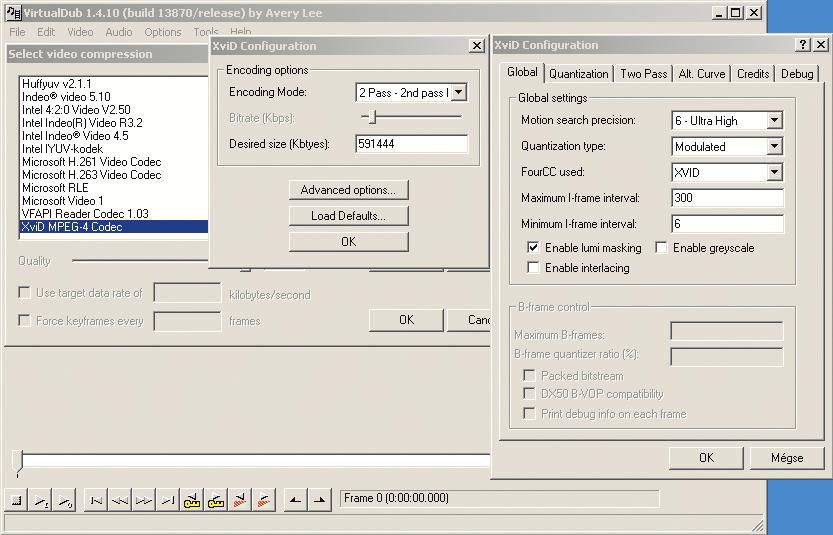Click the VirtualDub title bar app icon

[x=13, y=12]
